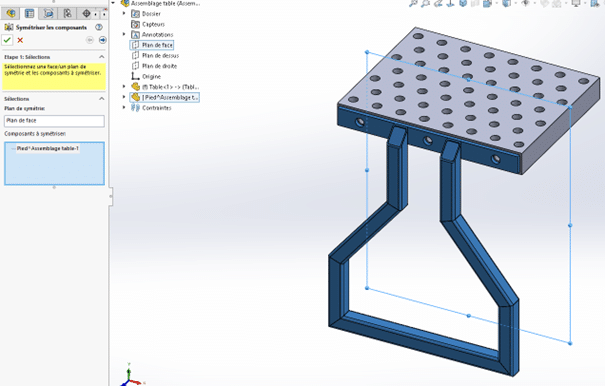This screenshot has width=605, height=386.
Task: Click the XYZ coordinate triad
Action: click(x=130, y=376)
